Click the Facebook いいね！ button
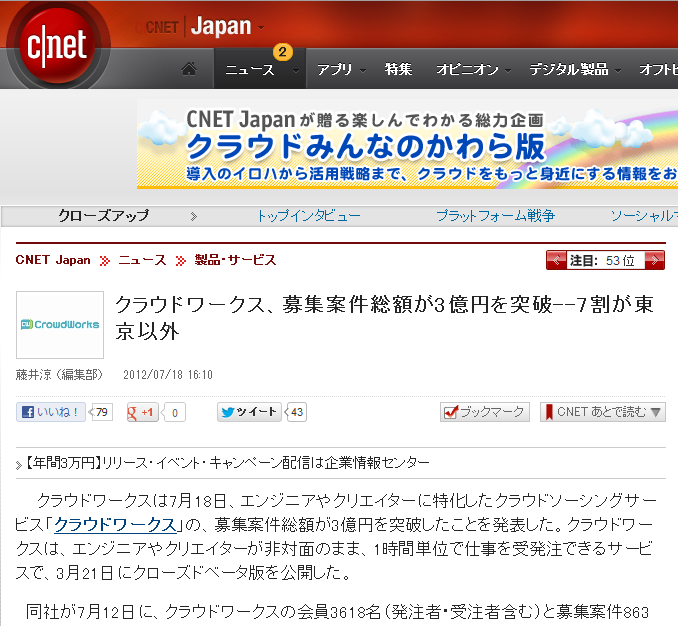This screenshot has width=678, height=626. click(51, 412)
